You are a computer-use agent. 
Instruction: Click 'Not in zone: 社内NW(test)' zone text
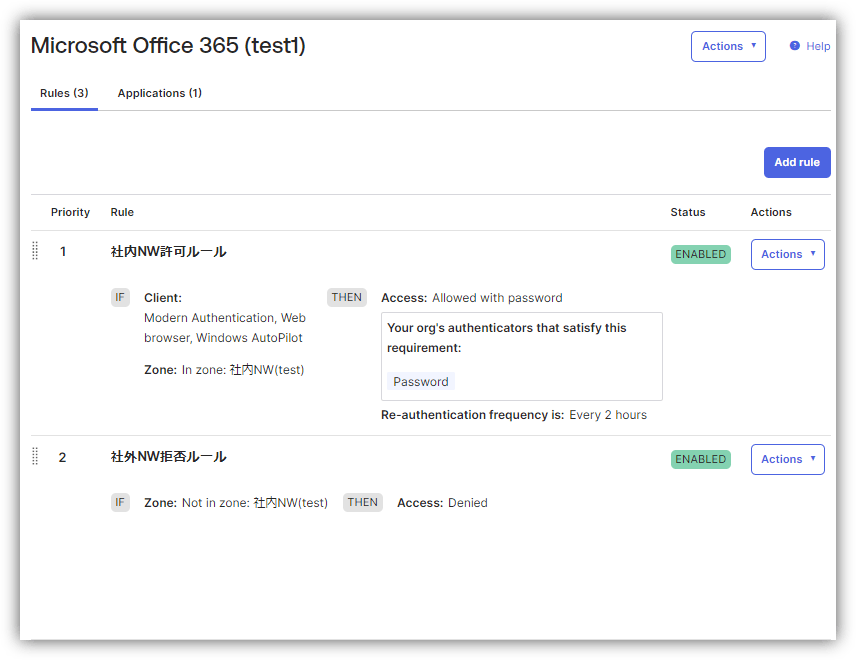point(255,503)
